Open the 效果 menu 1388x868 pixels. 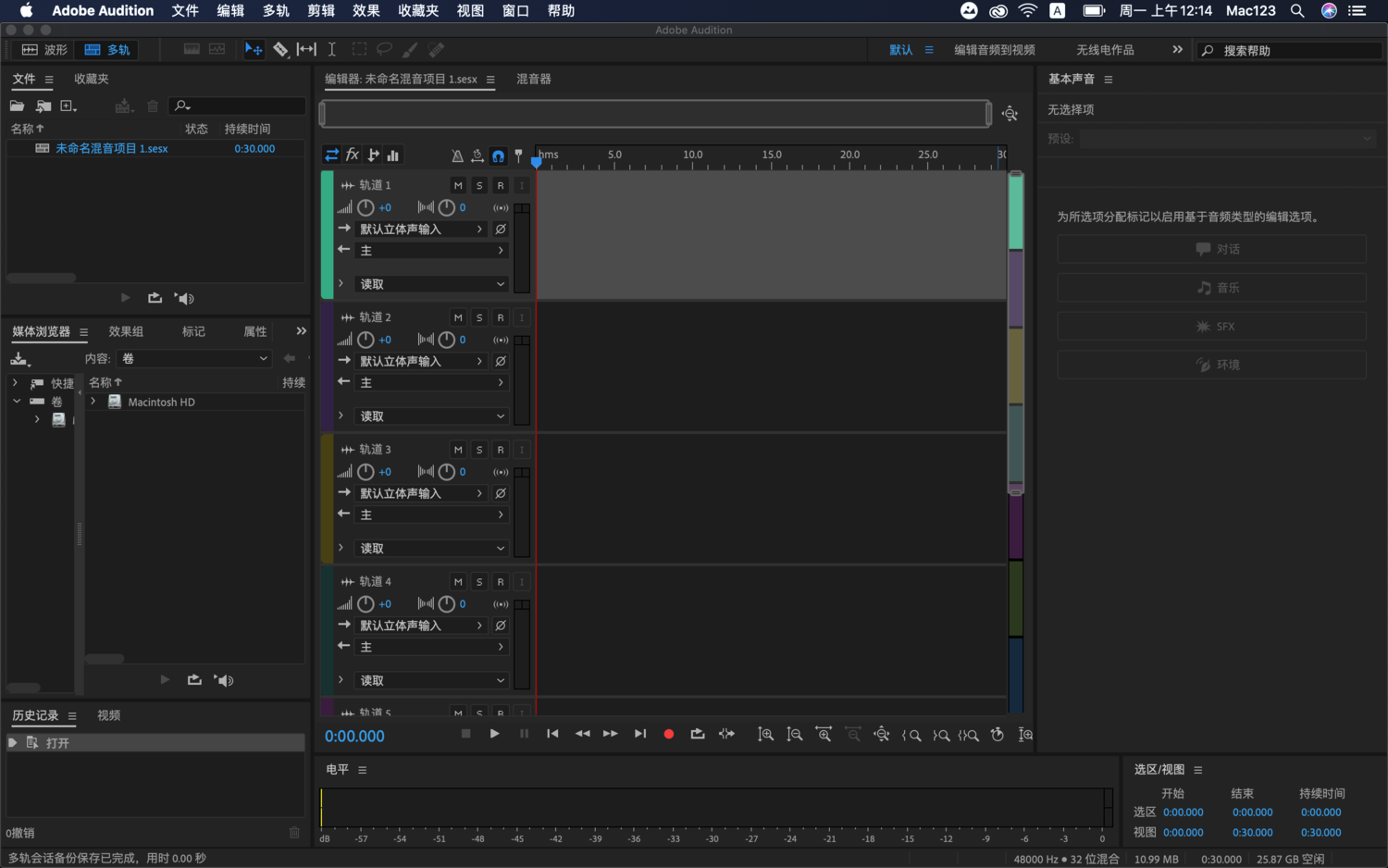click(x=366, y=11)
